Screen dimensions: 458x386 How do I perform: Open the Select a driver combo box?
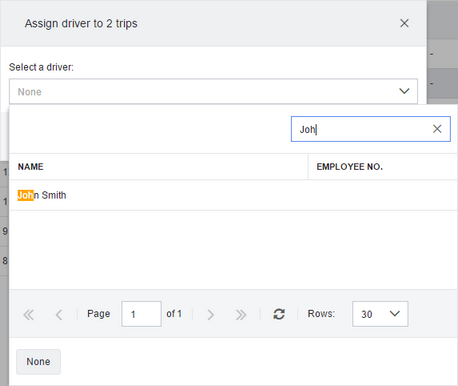pyautogui.click(x=213, y=91)
